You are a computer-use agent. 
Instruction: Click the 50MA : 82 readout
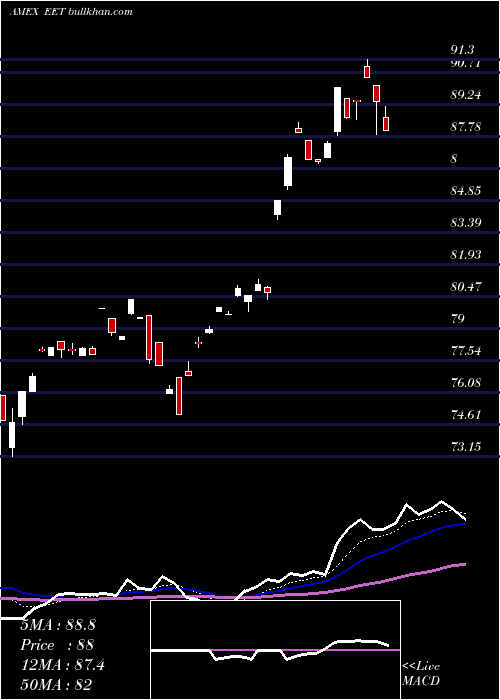[x=56, y=685]
